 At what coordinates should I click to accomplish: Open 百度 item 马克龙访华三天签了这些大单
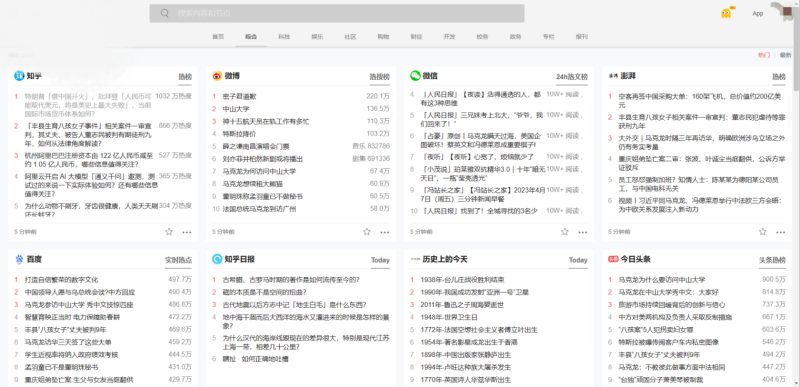(68, 342)
